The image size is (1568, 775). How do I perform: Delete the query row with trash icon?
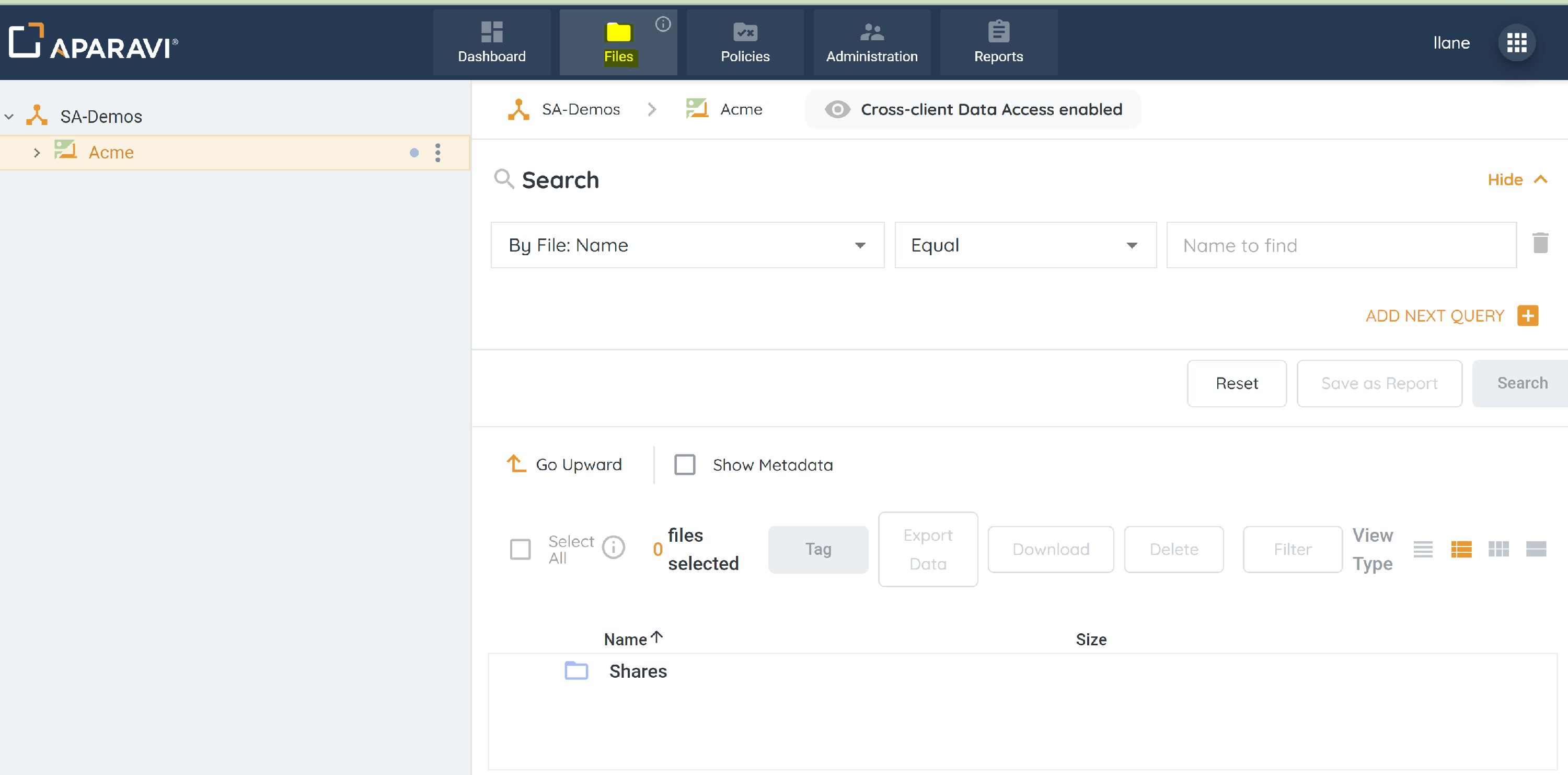tap(1540, 244)
